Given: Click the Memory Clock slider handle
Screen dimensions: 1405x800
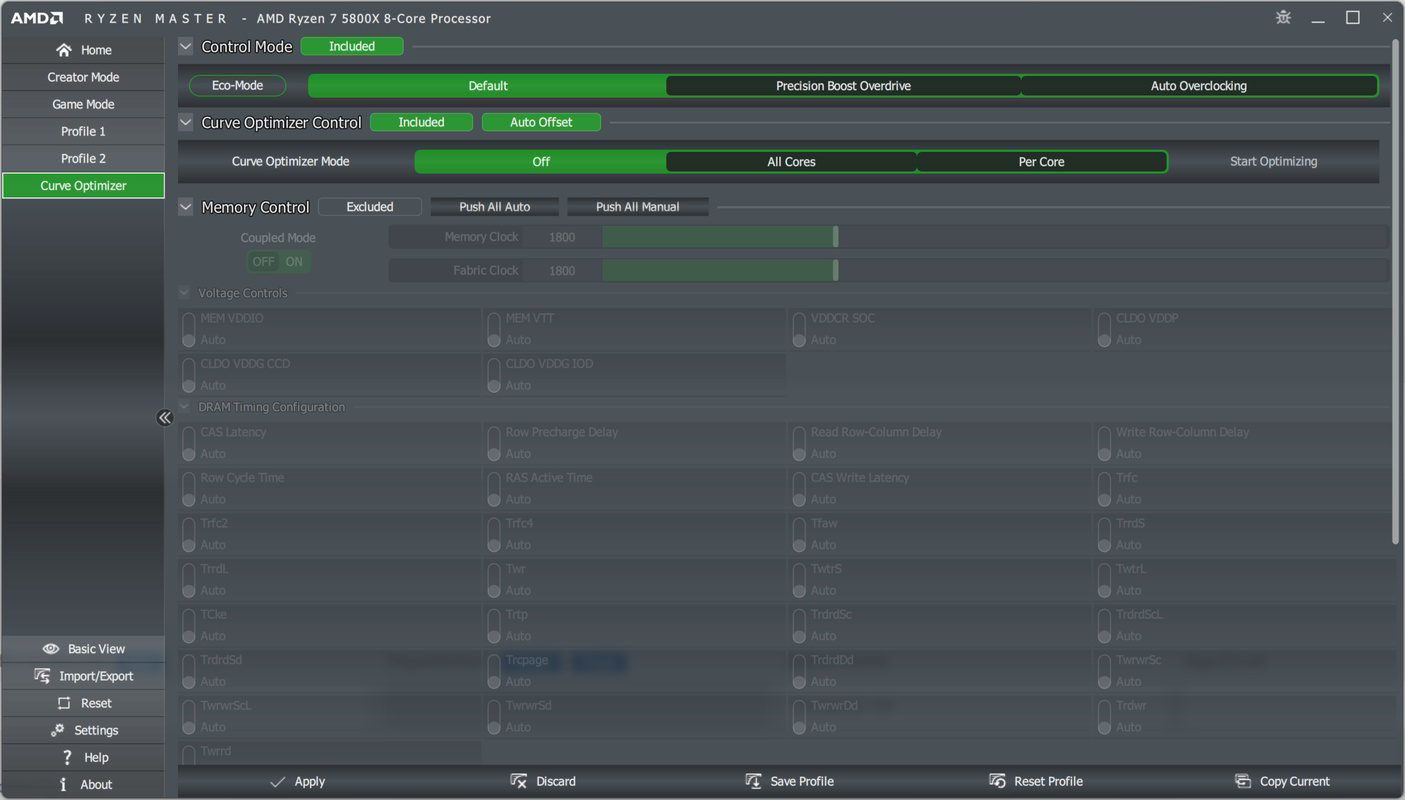Looking at the screenshot, I should point(835,236).
